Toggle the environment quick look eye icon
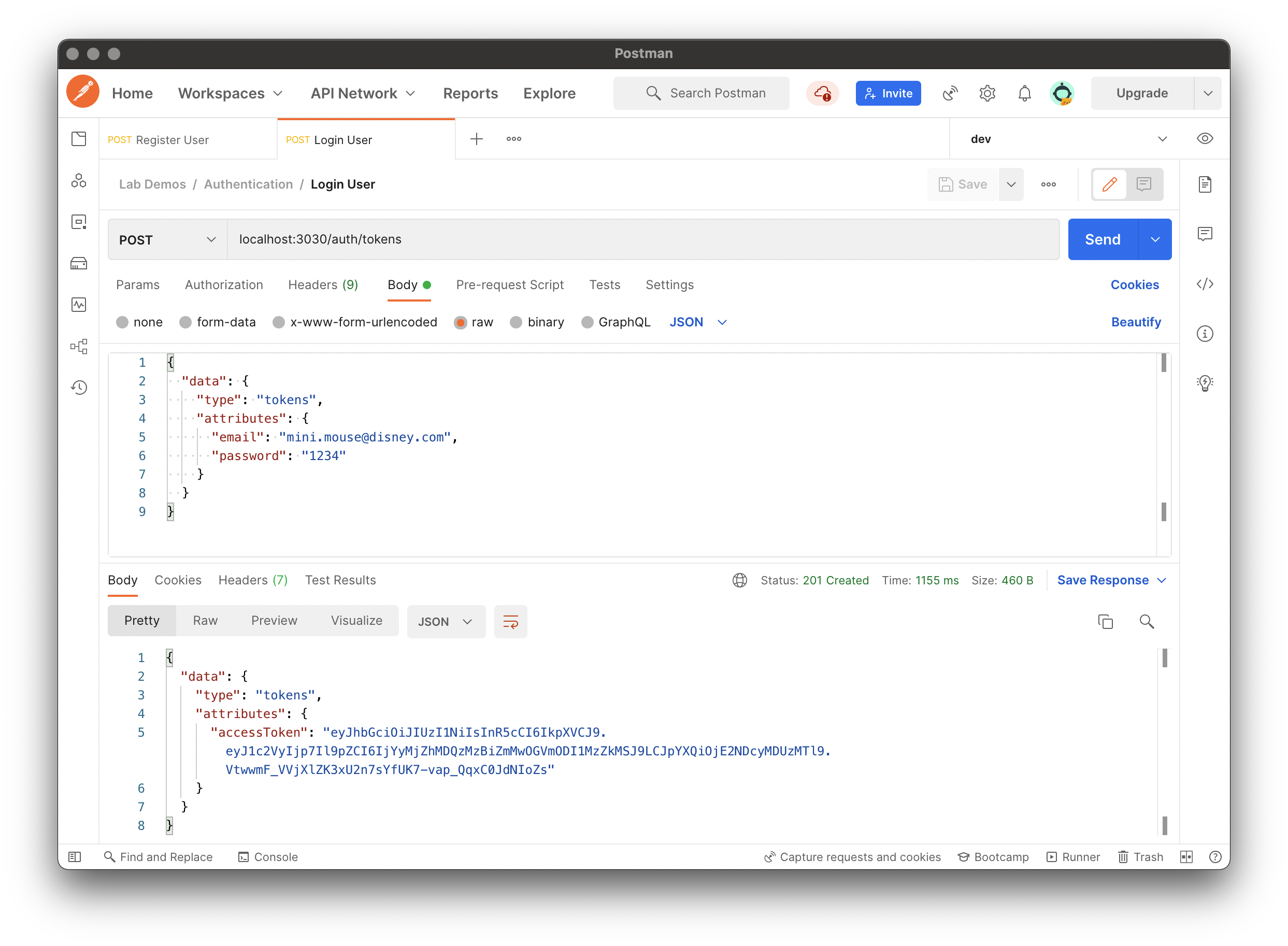1288x946 pixels. click(x=1205, y=139)
